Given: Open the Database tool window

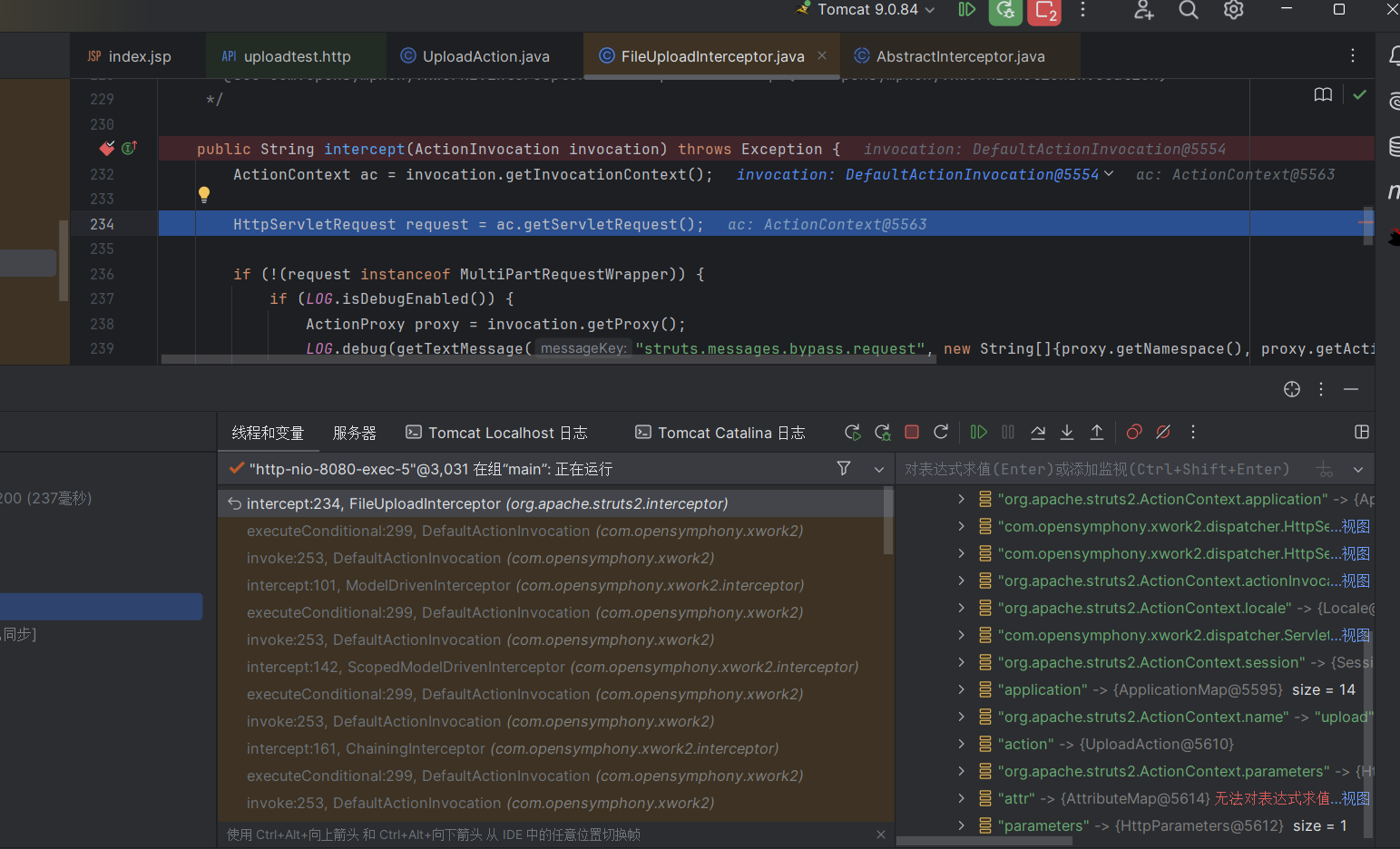Looking at the screenshot, I should tap(1394, 146).
